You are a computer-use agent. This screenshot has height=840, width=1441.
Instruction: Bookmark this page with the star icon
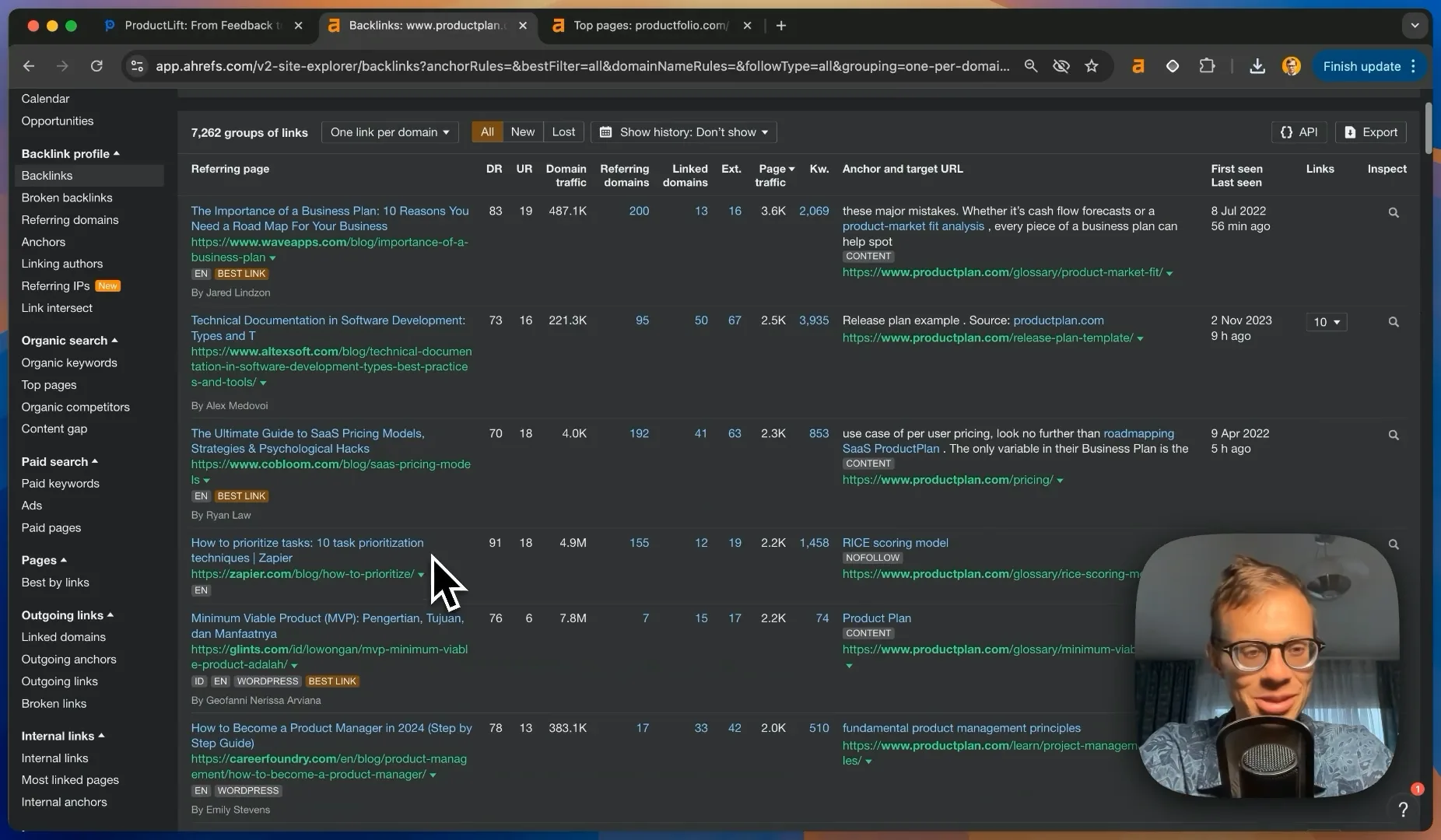pyautogui.click(x=1092, y=66)
